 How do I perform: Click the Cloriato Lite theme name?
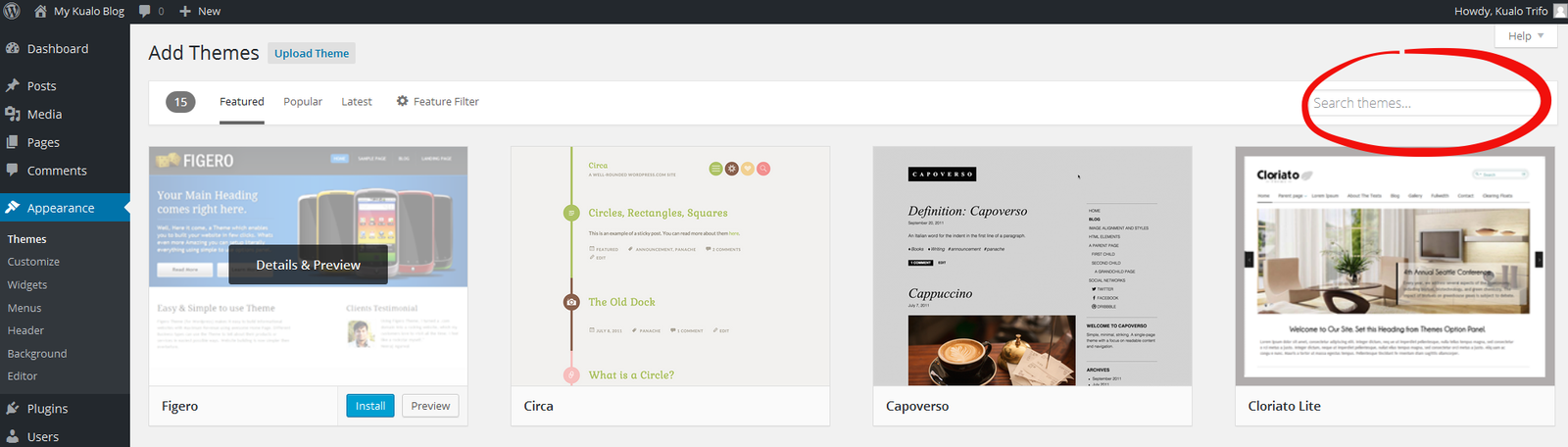1285,406
